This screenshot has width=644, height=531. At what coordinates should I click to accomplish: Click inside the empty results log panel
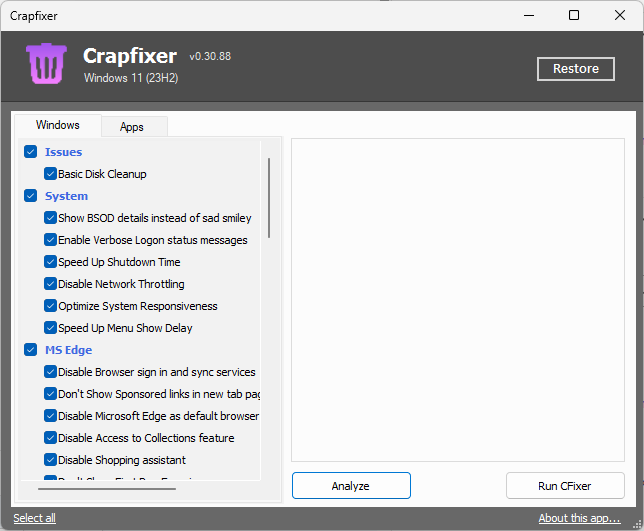[458, 300]
